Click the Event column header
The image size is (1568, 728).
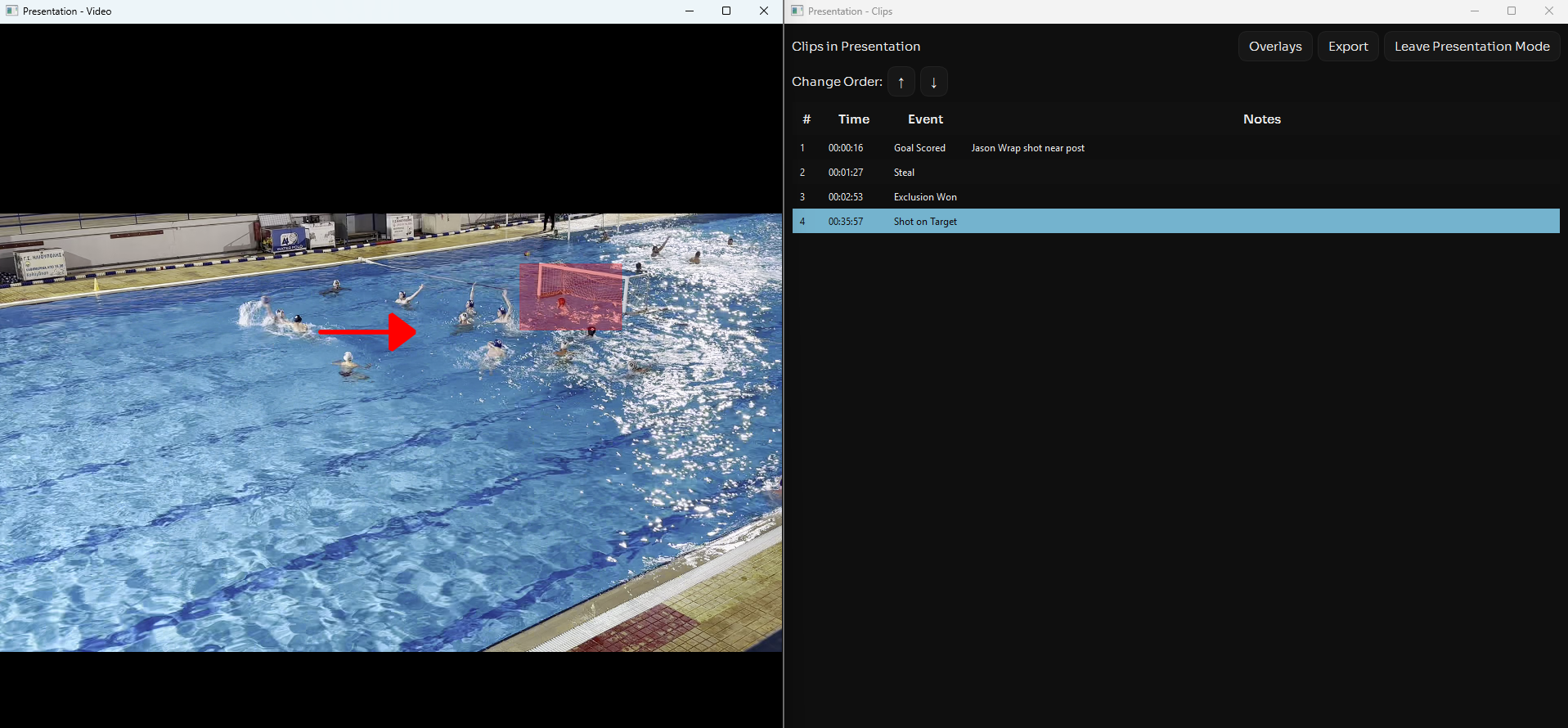point(925,119)
